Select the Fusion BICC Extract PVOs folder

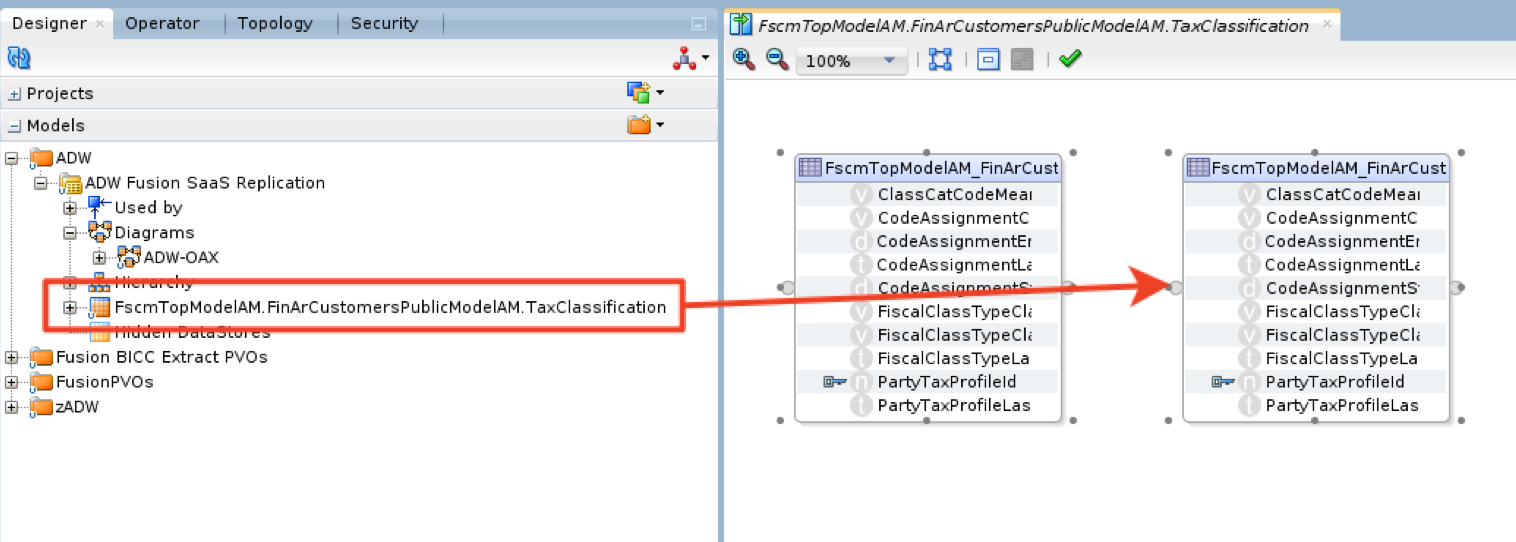pyautogui.click(x=162, y=358)
